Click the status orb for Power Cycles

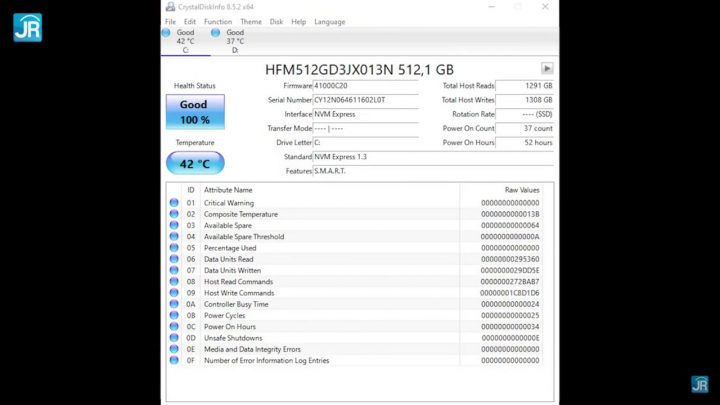[x=174, y=315]
